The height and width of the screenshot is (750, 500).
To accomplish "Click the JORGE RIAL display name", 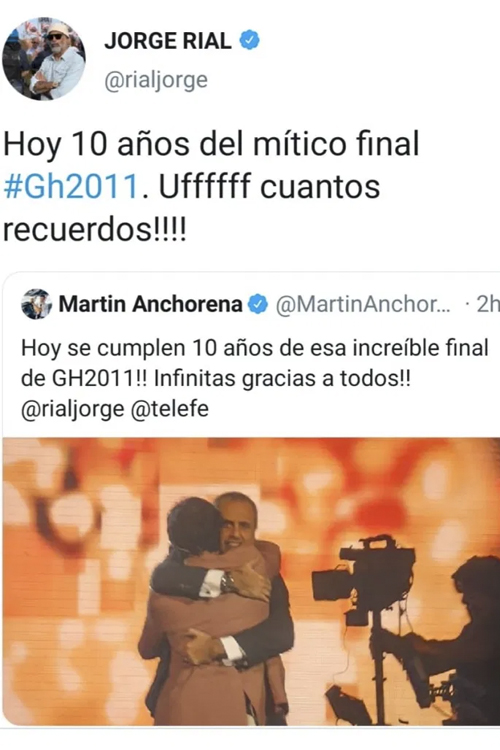I will pyautogui.click(x=168, y=41).
